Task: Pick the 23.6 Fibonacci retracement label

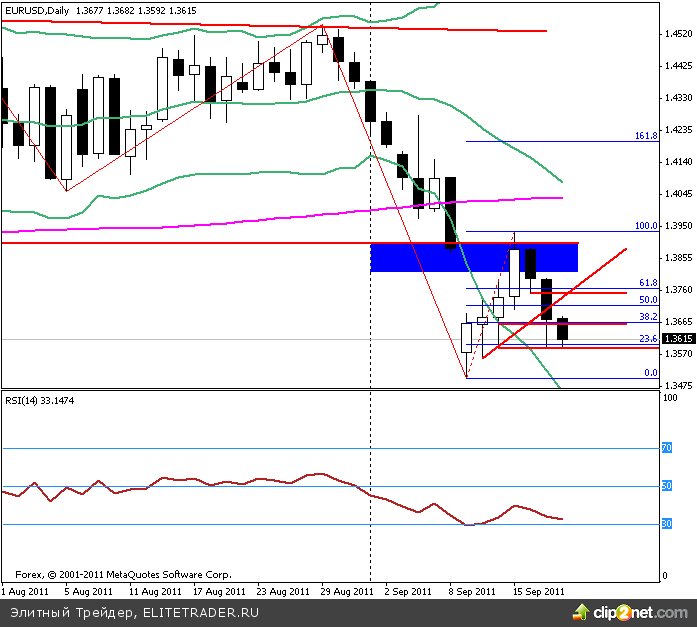Action: (648, 339)
